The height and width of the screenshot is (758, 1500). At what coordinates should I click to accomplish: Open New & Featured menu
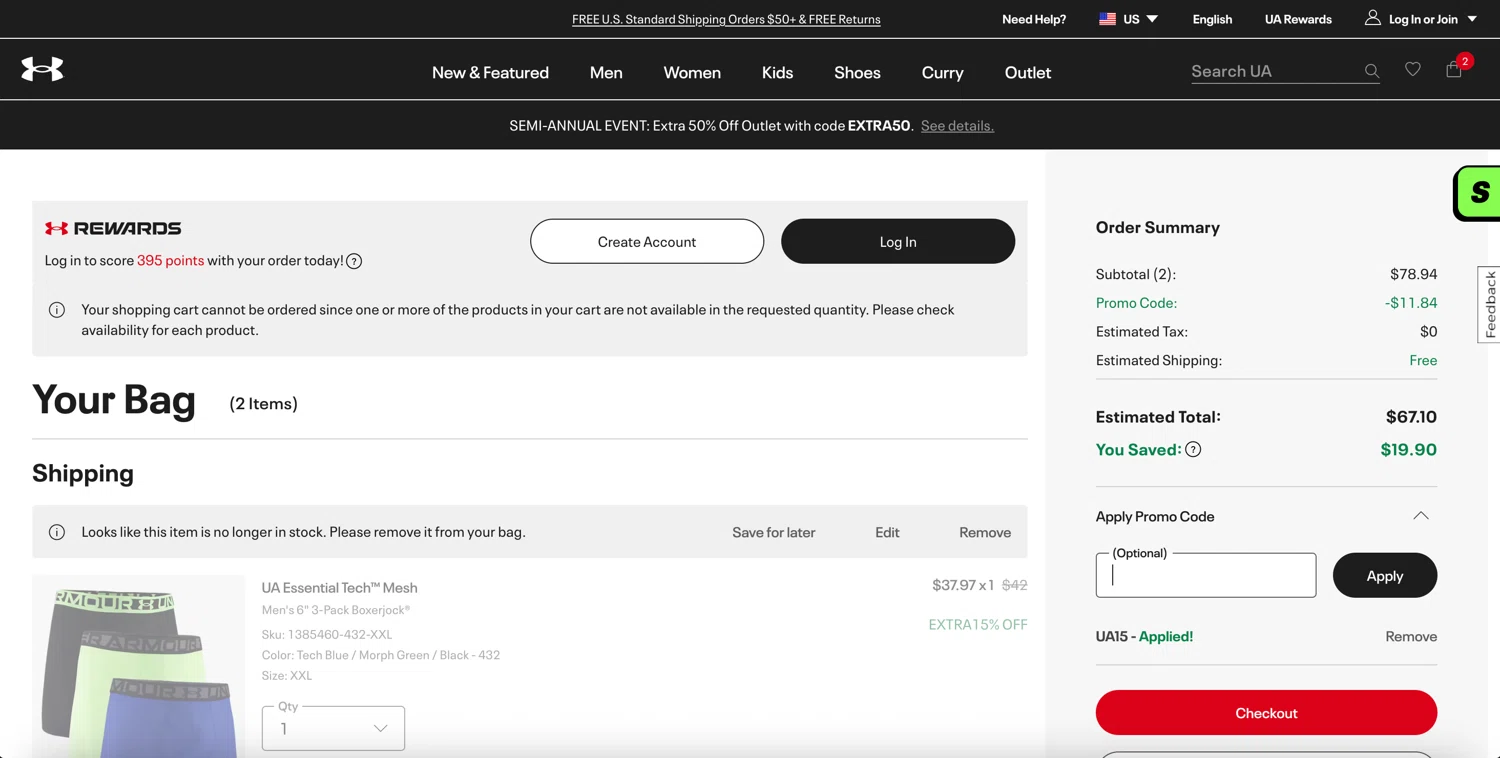coord(490,72)
